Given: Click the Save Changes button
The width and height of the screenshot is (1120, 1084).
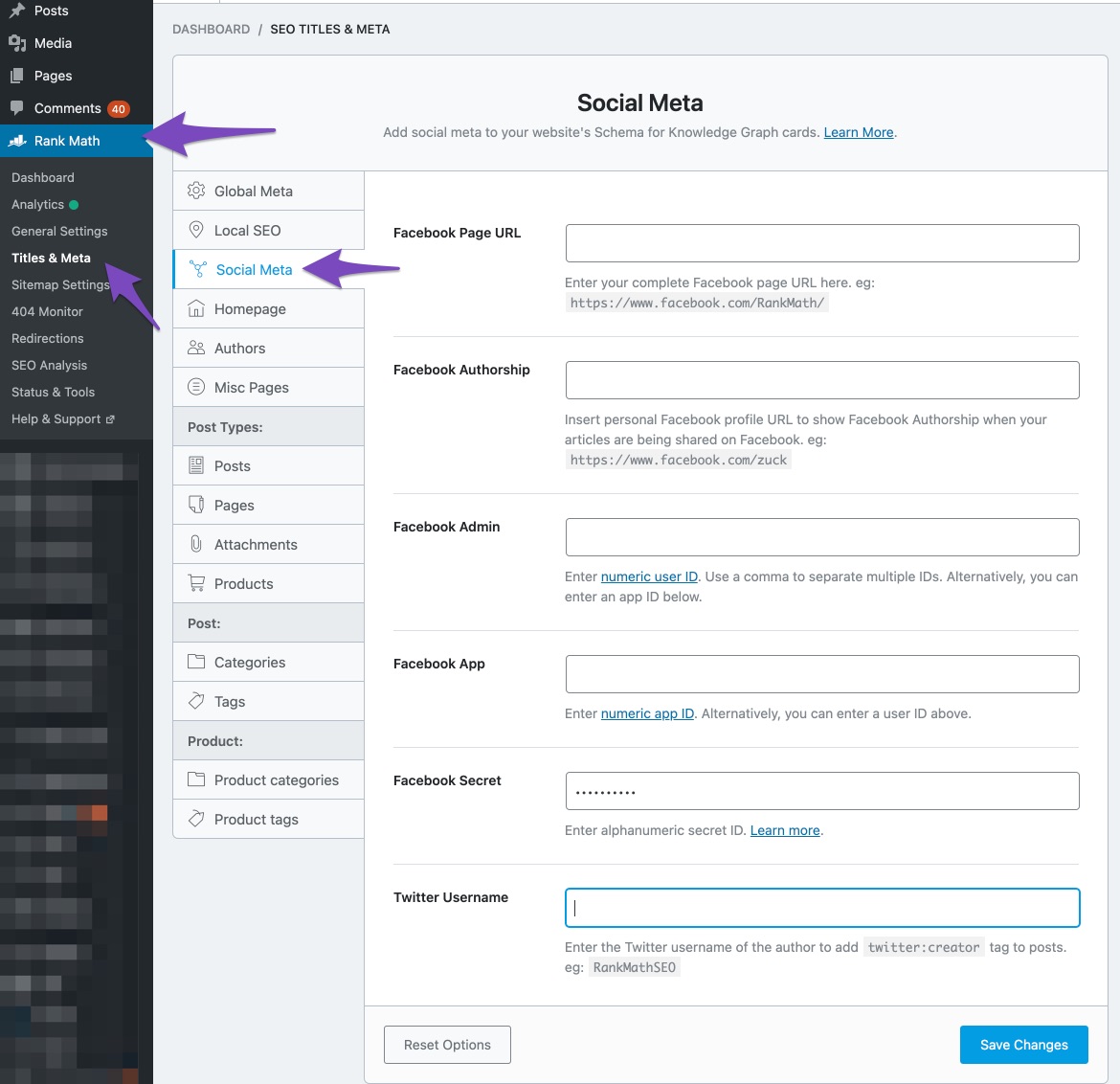Looking at the screenshot, I should click(1023, 1045).
